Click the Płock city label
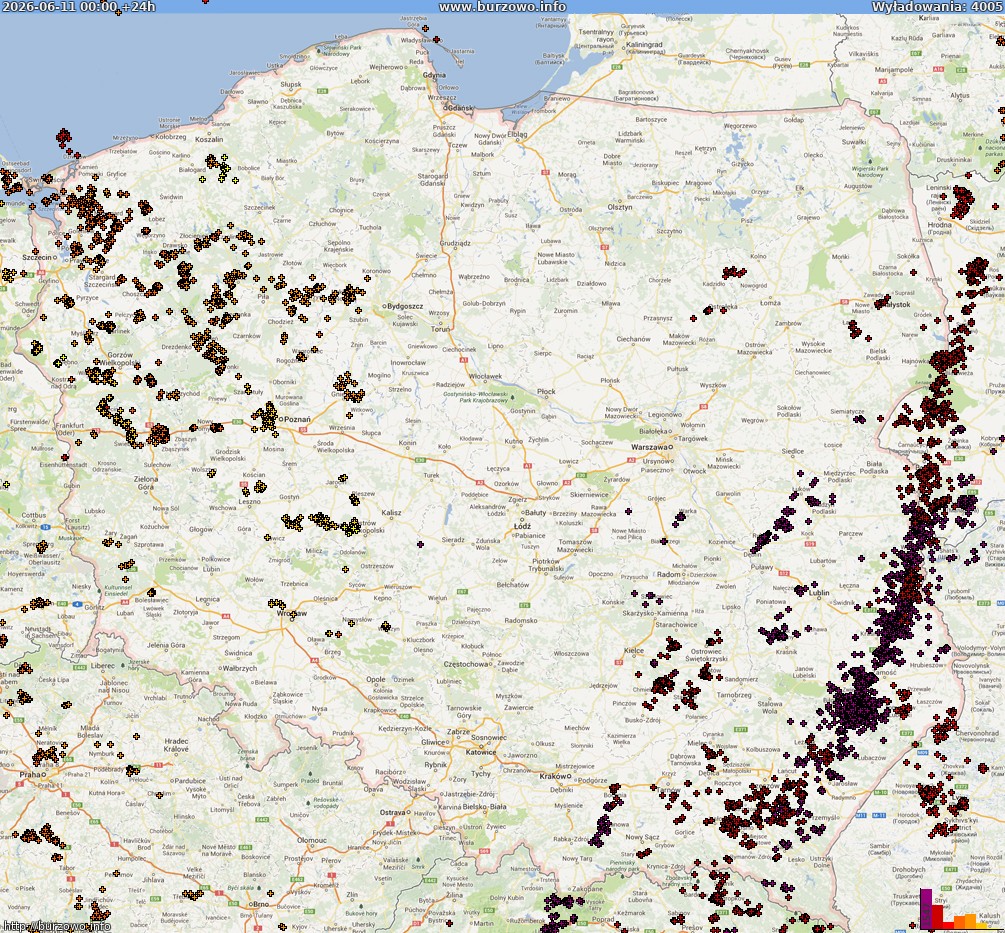Viewport: 1005px width, 933px height. [x=546, y=391]
